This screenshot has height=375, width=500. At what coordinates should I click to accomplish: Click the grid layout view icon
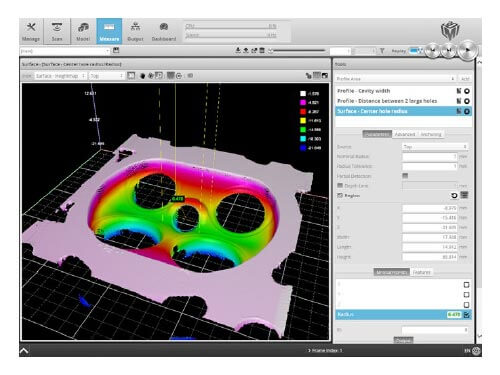click(316, 76)
